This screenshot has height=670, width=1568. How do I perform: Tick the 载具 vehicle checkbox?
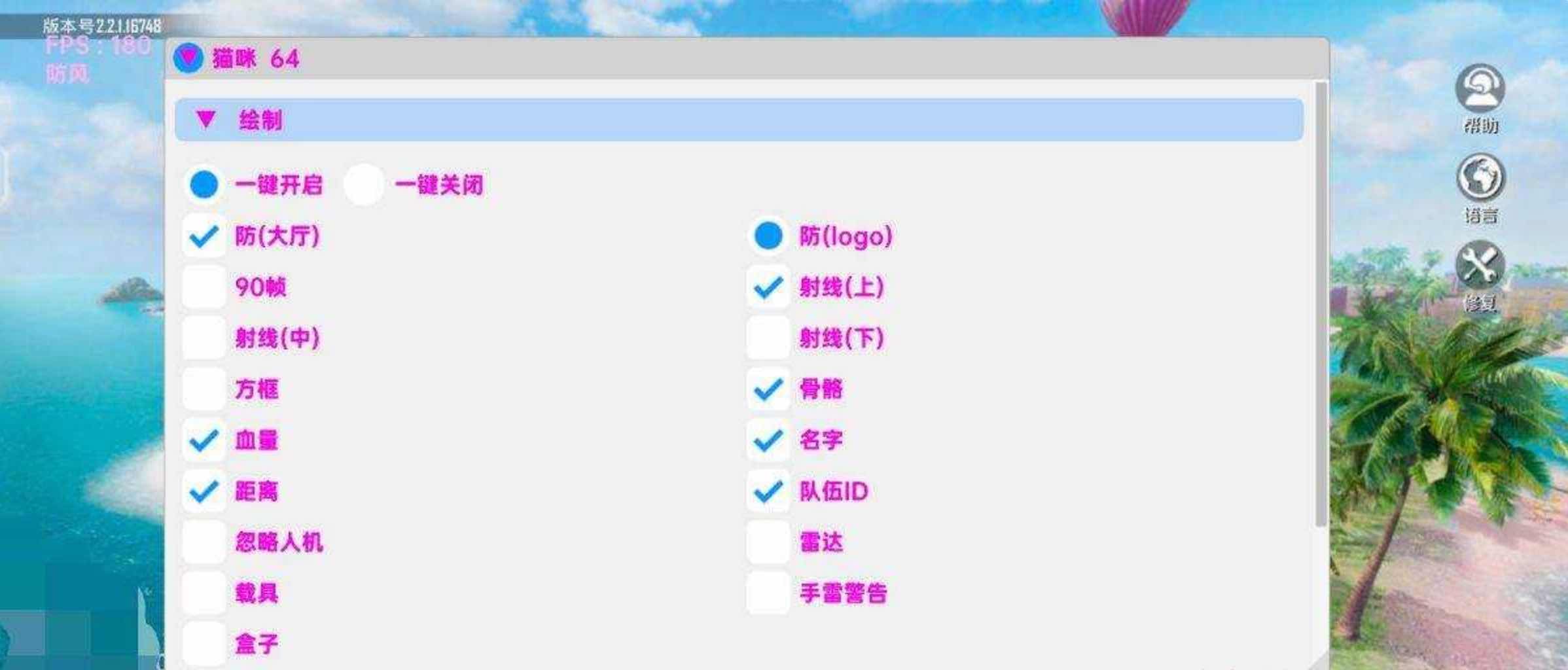pyautogui.click(x=204, y=593)
